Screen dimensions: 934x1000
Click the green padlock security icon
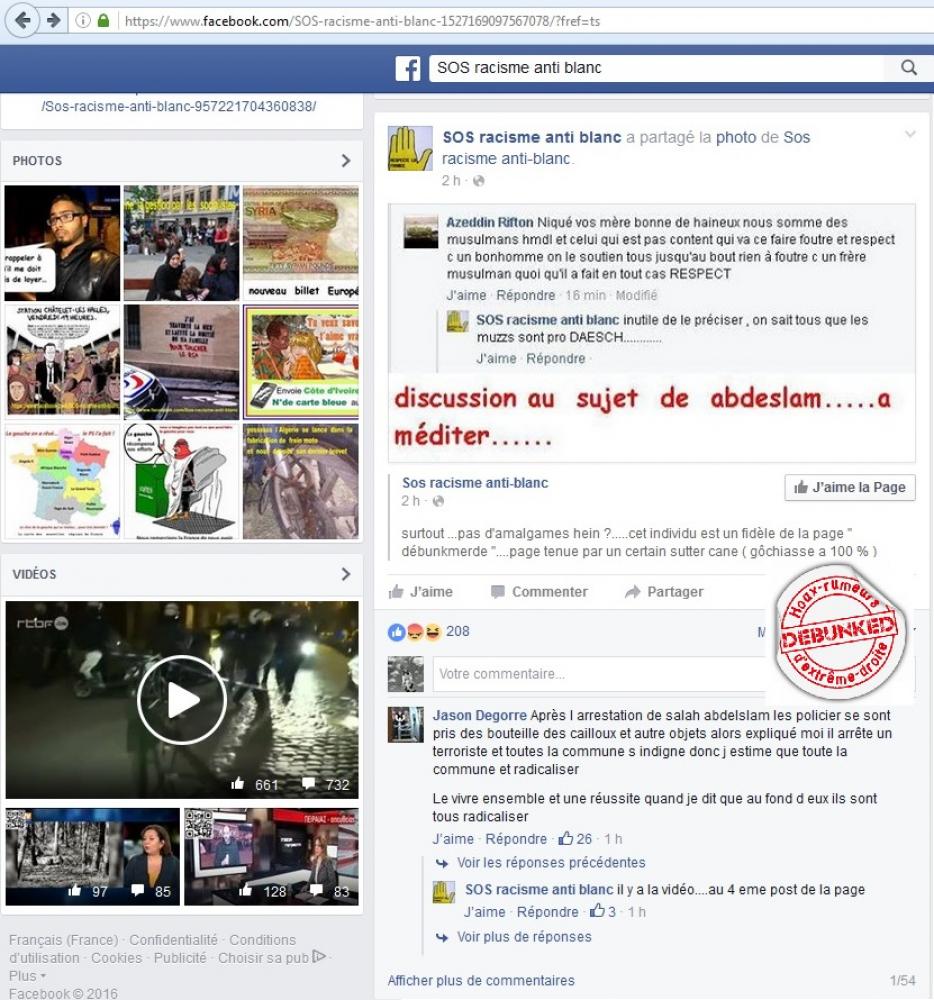click(x=103, y=20)
